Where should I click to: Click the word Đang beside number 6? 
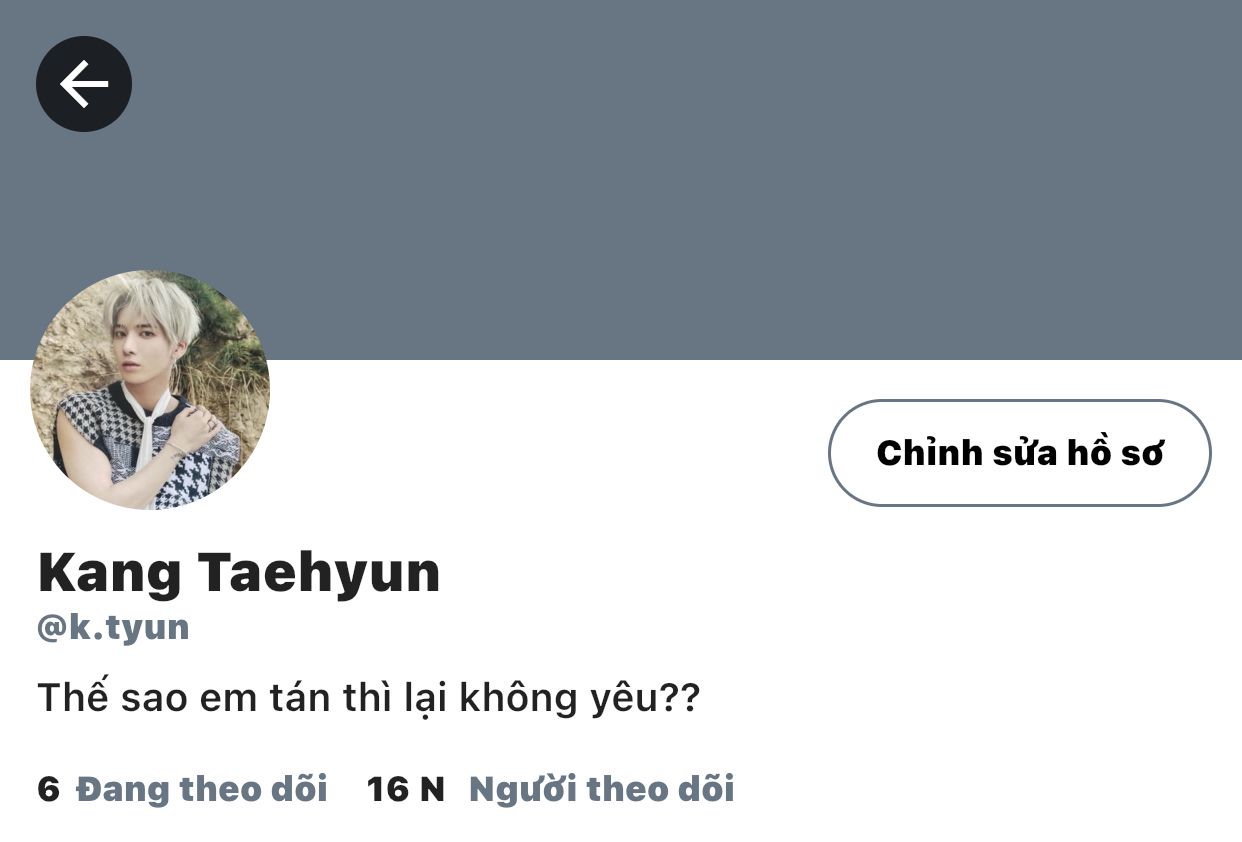tap(123, 790)
